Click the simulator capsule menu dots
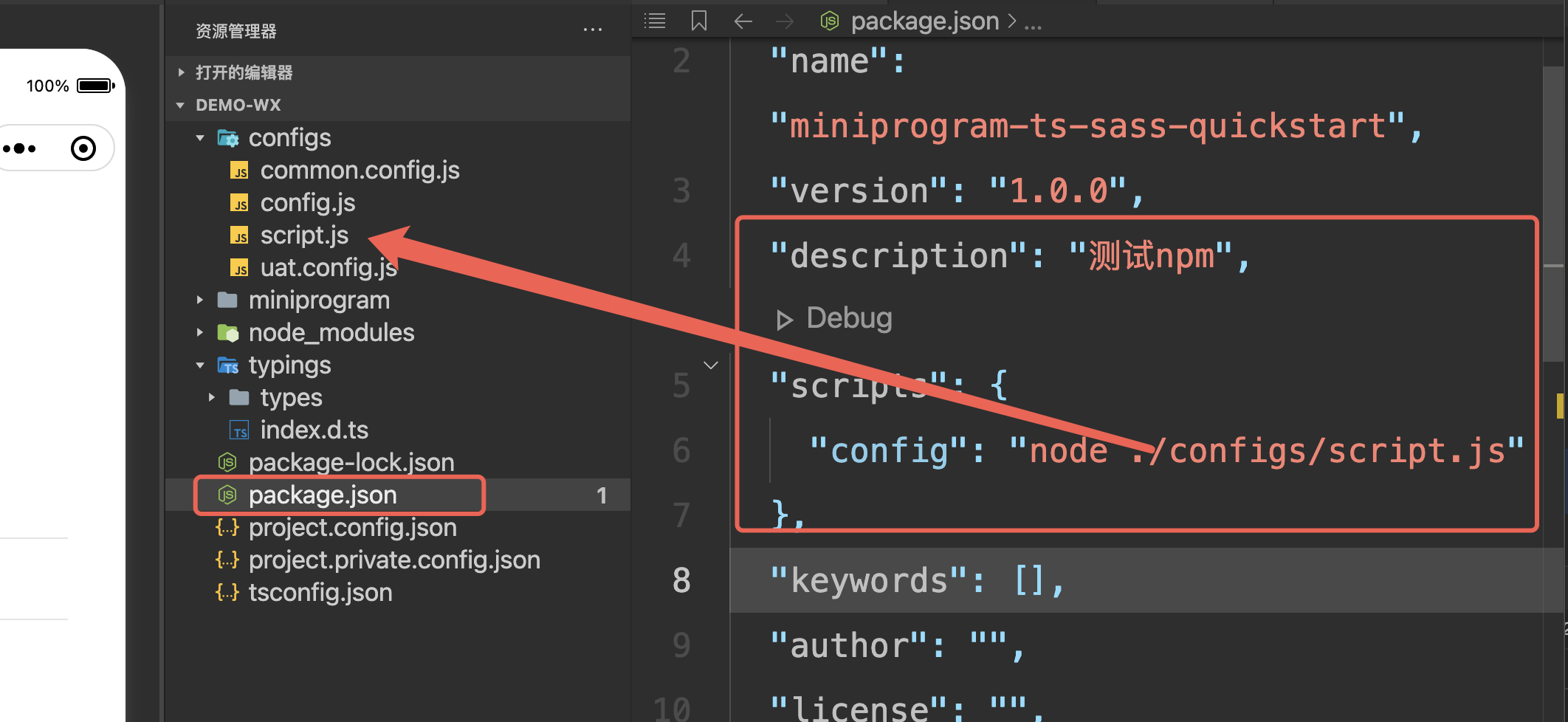The image size is (1568, 722). 19,148
